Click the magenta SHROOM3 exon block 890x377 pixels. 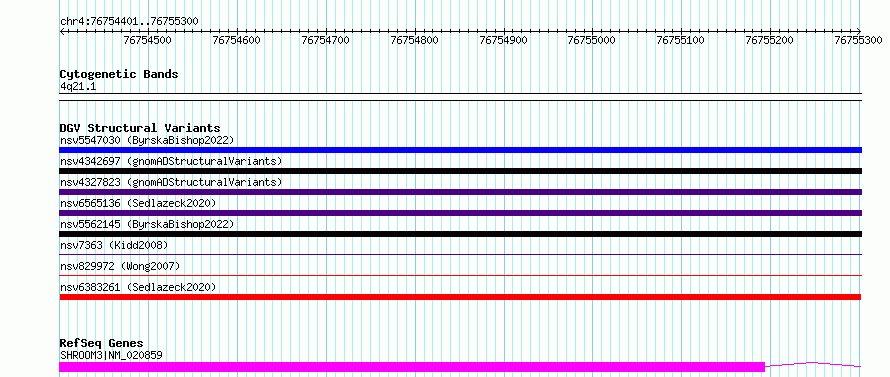click(x=412, y=367)
